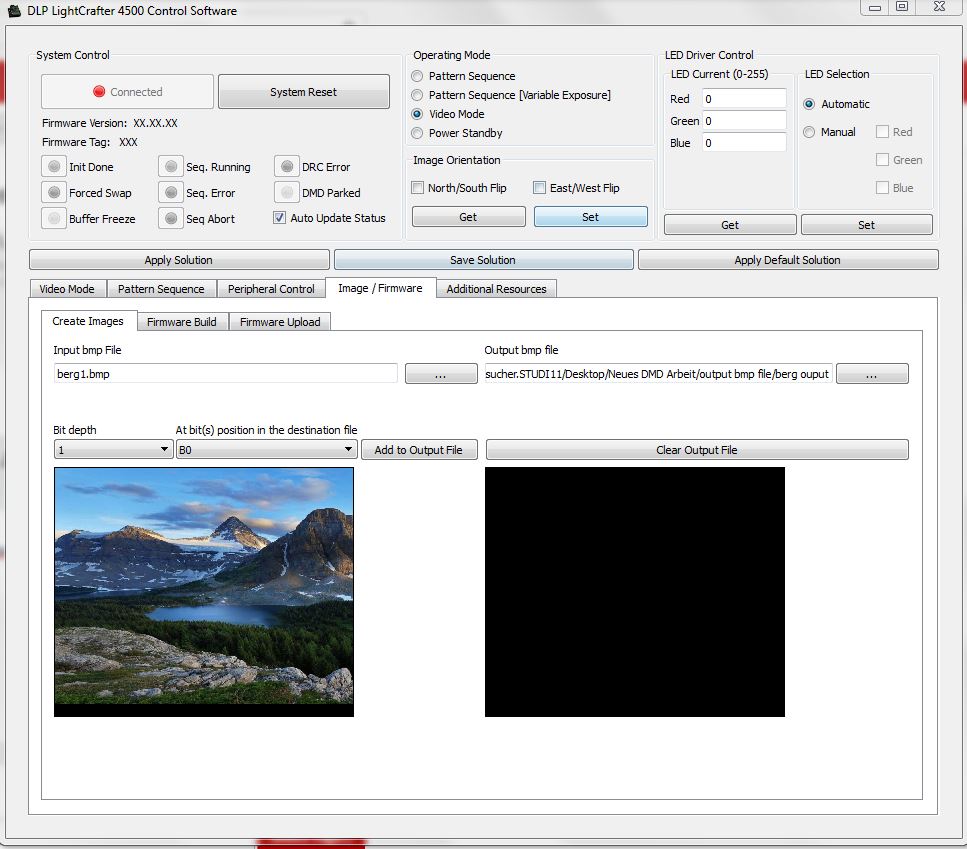Click Get under LED Driver Control

click(730, 225)
